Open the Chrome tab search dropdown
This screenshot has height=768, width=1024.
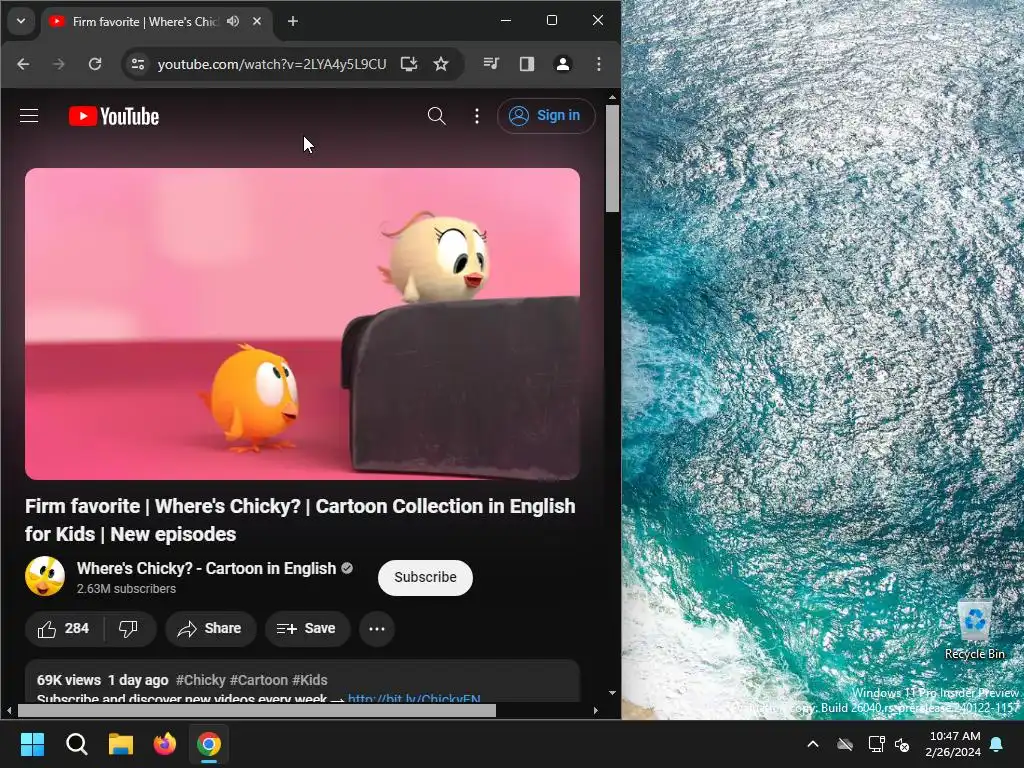tap(21, 22)
